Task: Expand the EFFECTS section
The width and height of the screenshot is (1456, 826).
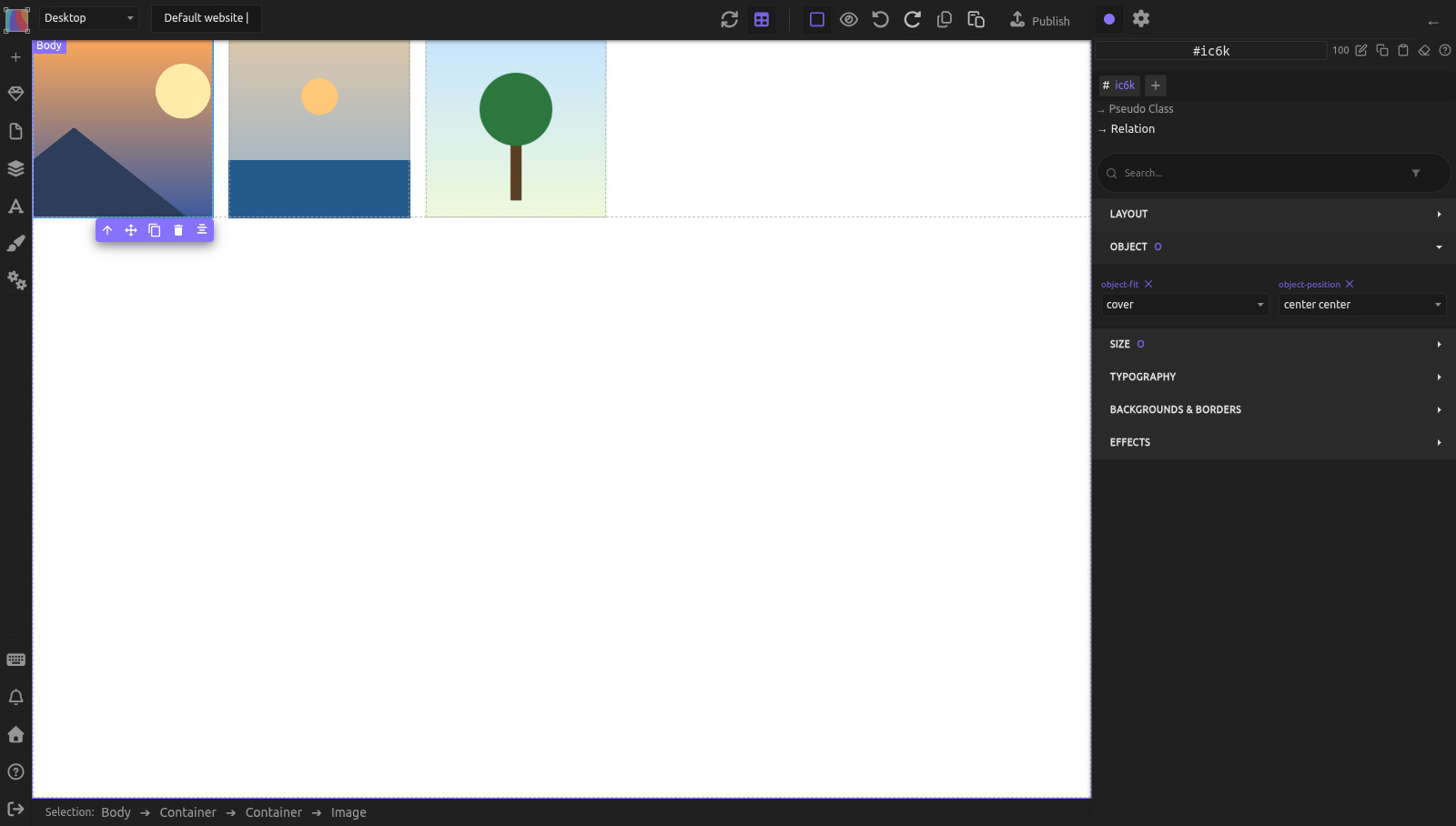Action: [1274, 442]
